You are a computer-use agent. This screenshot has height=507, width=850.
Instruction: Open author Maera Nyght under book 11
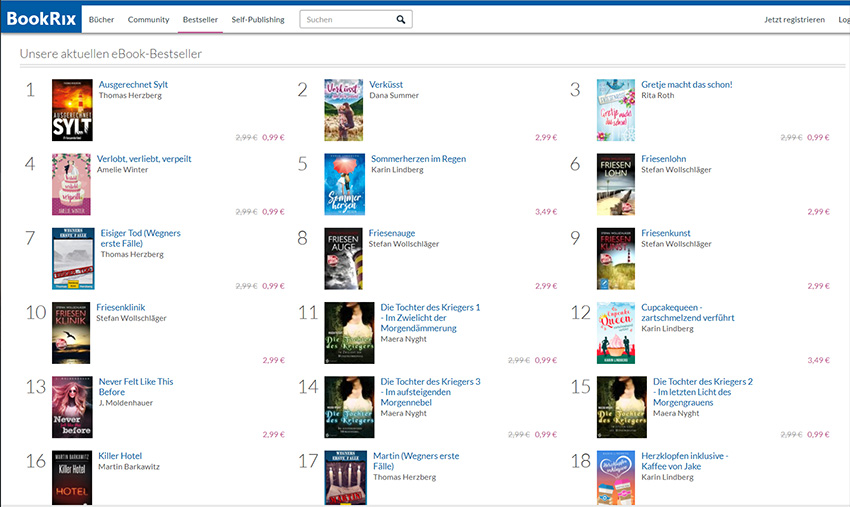pos(403,339)
